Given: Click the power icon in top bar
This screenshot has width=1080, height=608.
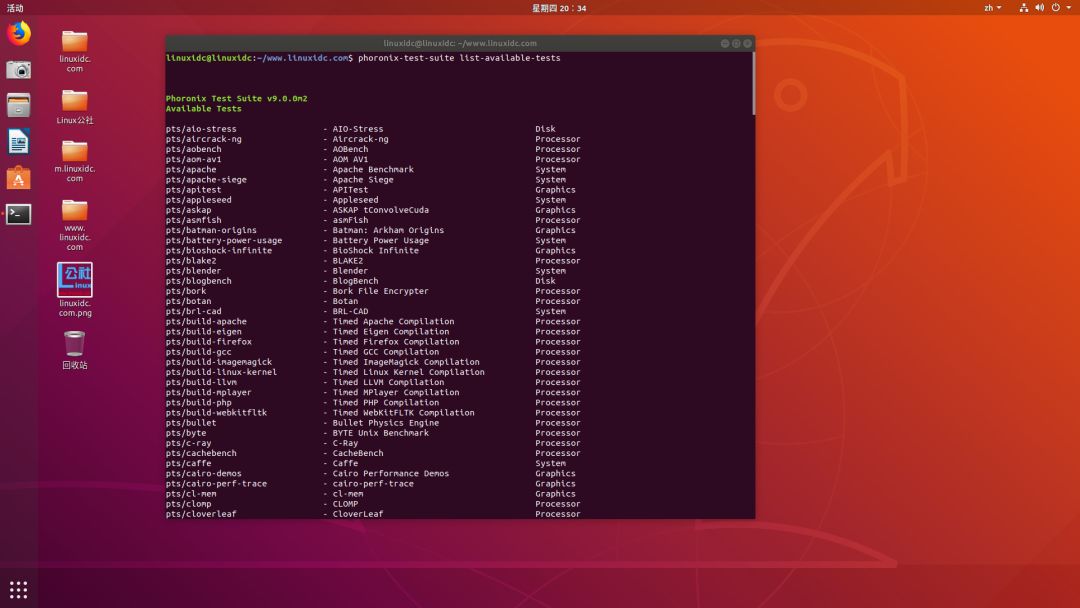Looking at the screenshot, I should 1055,8.
